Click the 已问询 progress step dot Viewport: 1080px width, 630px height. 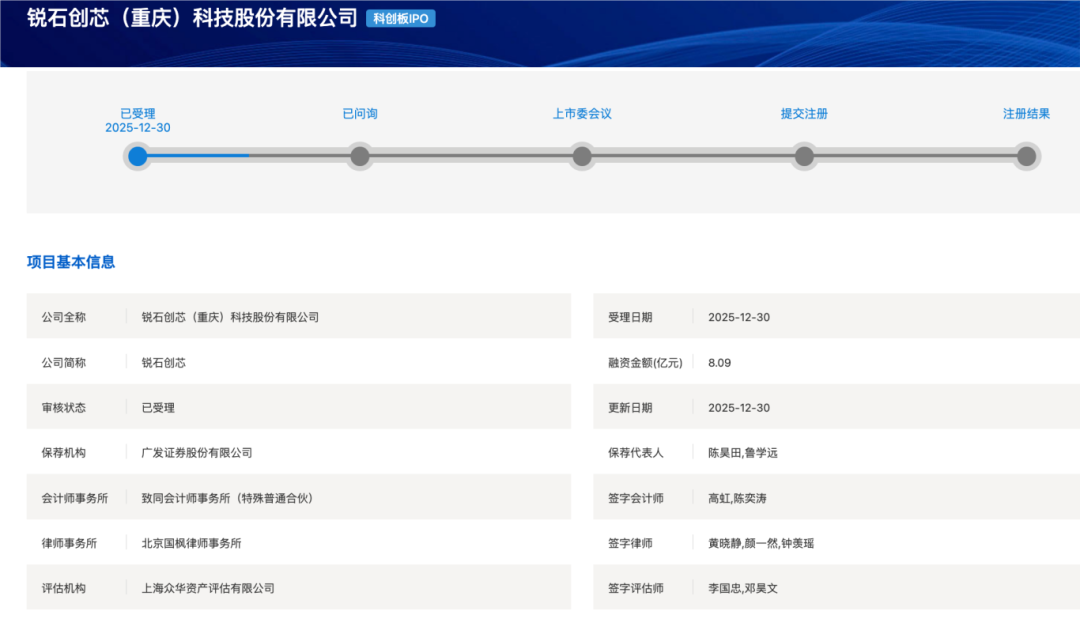point(360,156)
